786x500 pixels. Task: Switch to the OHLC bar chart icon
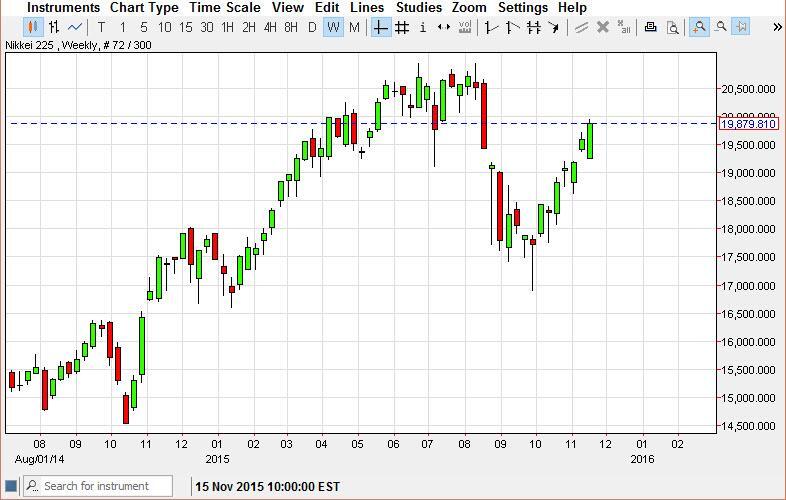[x=54, y=27]
